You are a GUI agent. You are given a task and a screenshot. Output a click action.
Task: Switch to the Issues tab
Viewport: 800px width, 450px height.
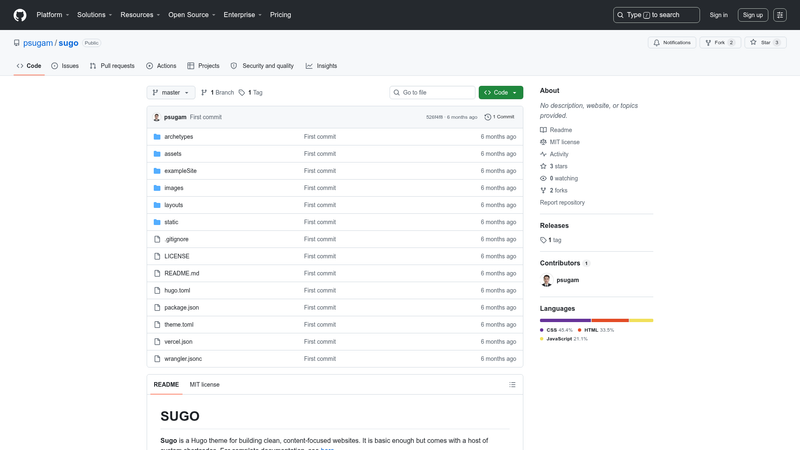pyautogui.click(x=65, y=66)
